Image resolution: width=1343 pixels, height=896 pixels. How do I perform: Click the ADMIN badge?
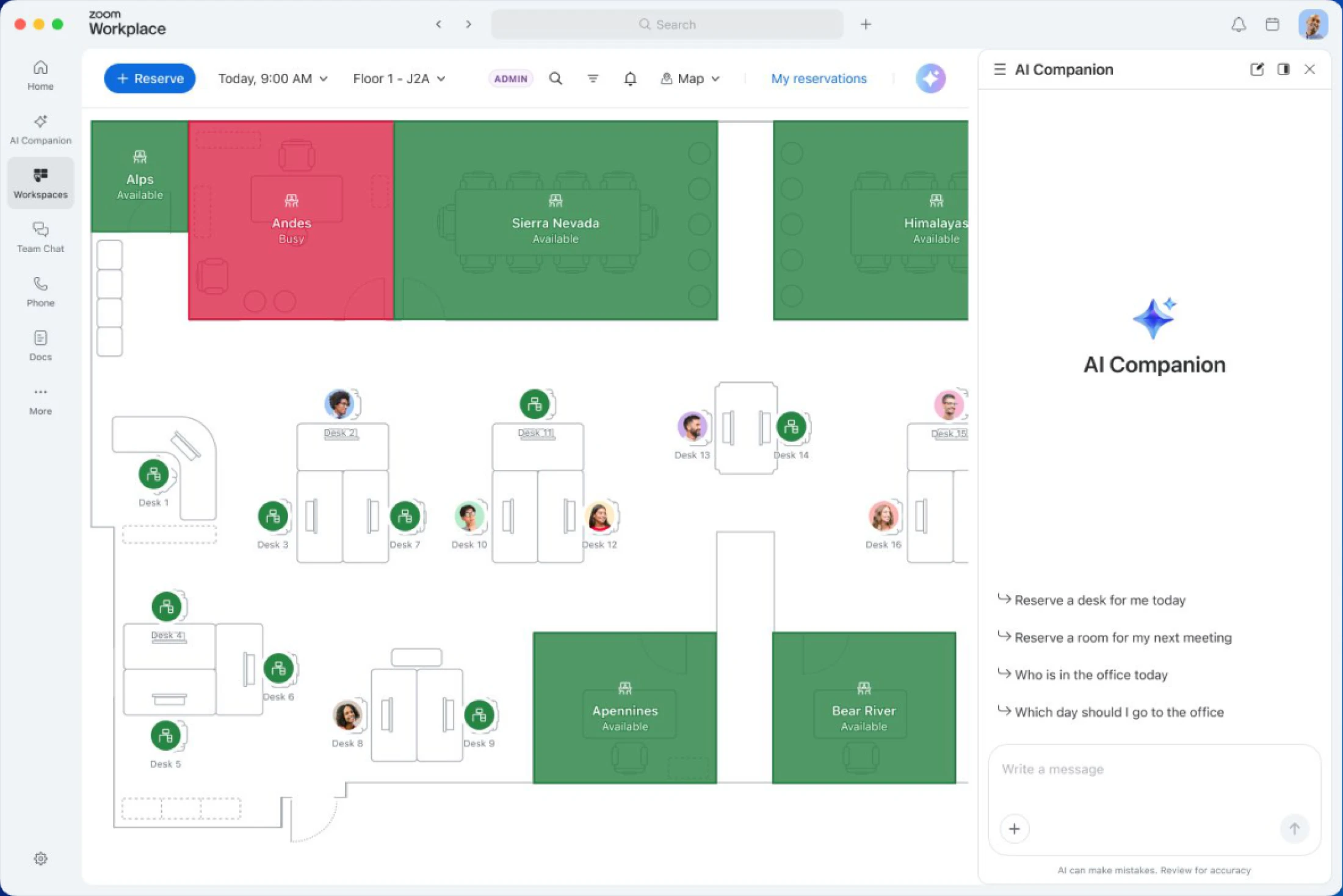510,78
